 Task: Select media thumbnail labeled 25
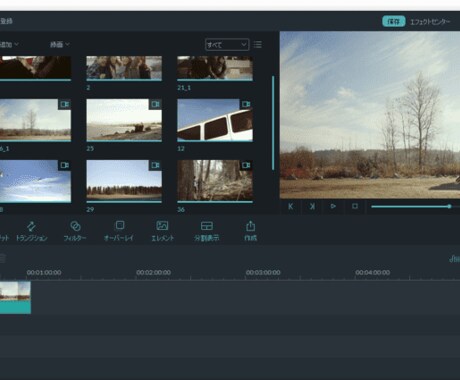click(x=124, y=120)
